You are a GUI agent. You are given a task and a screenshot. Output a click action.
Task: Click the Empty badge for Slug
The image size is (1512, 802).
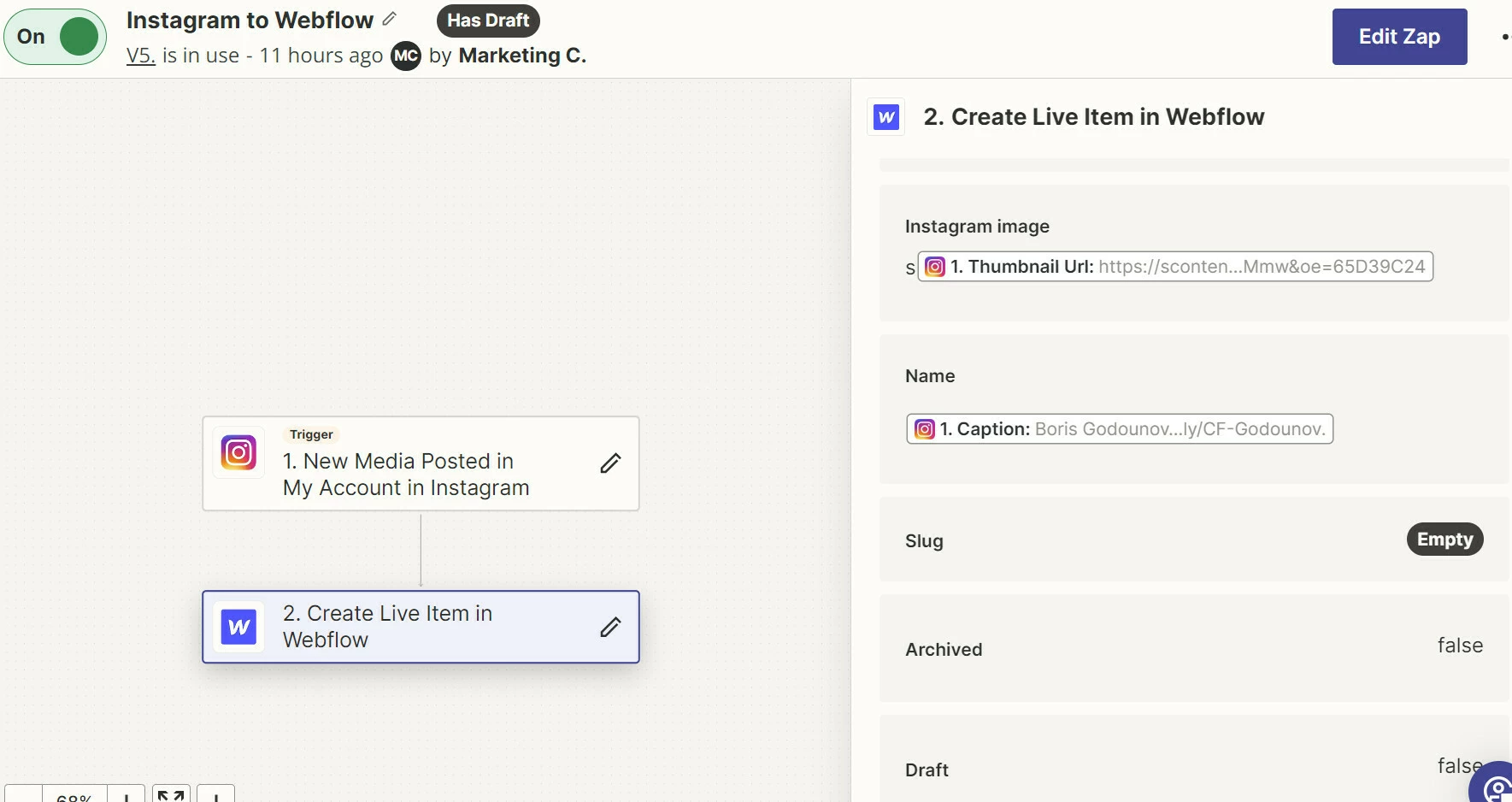[1445, 540]
